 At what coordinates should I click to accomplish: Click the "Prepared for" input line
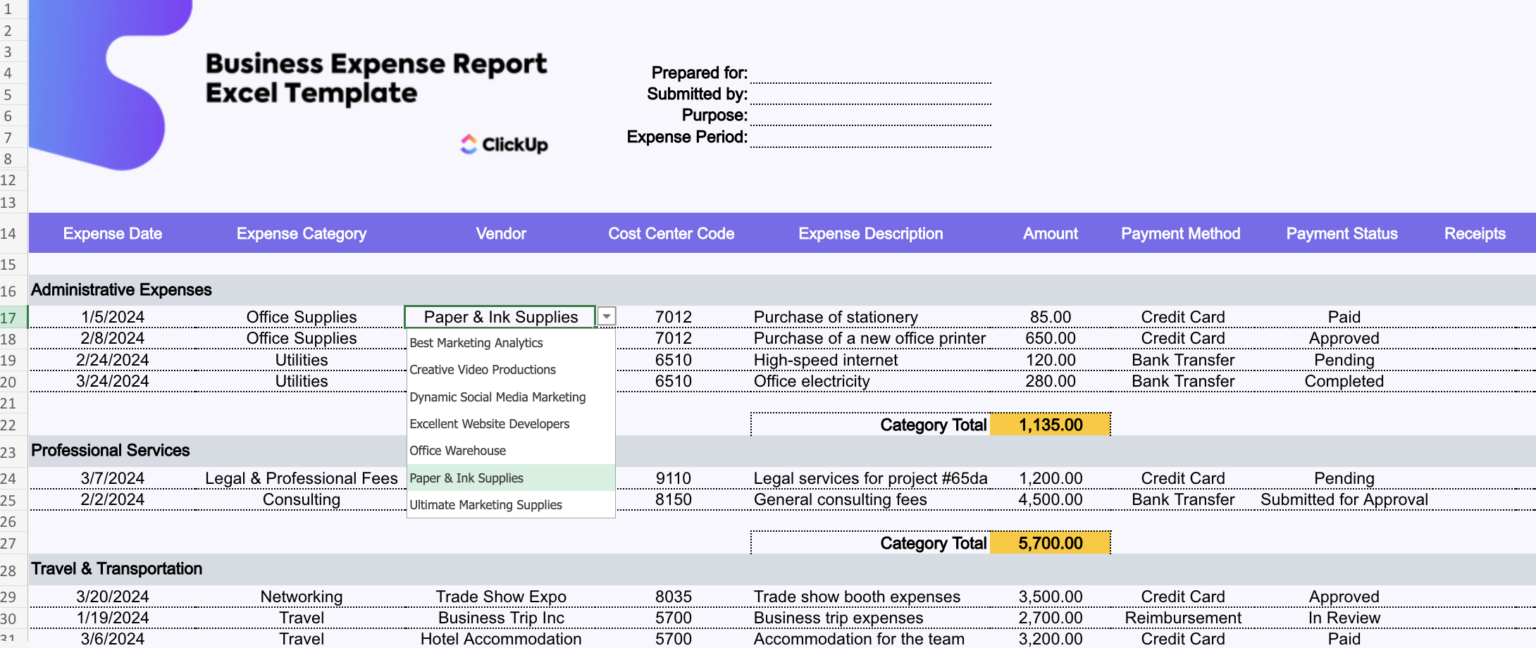coord(870,73)
